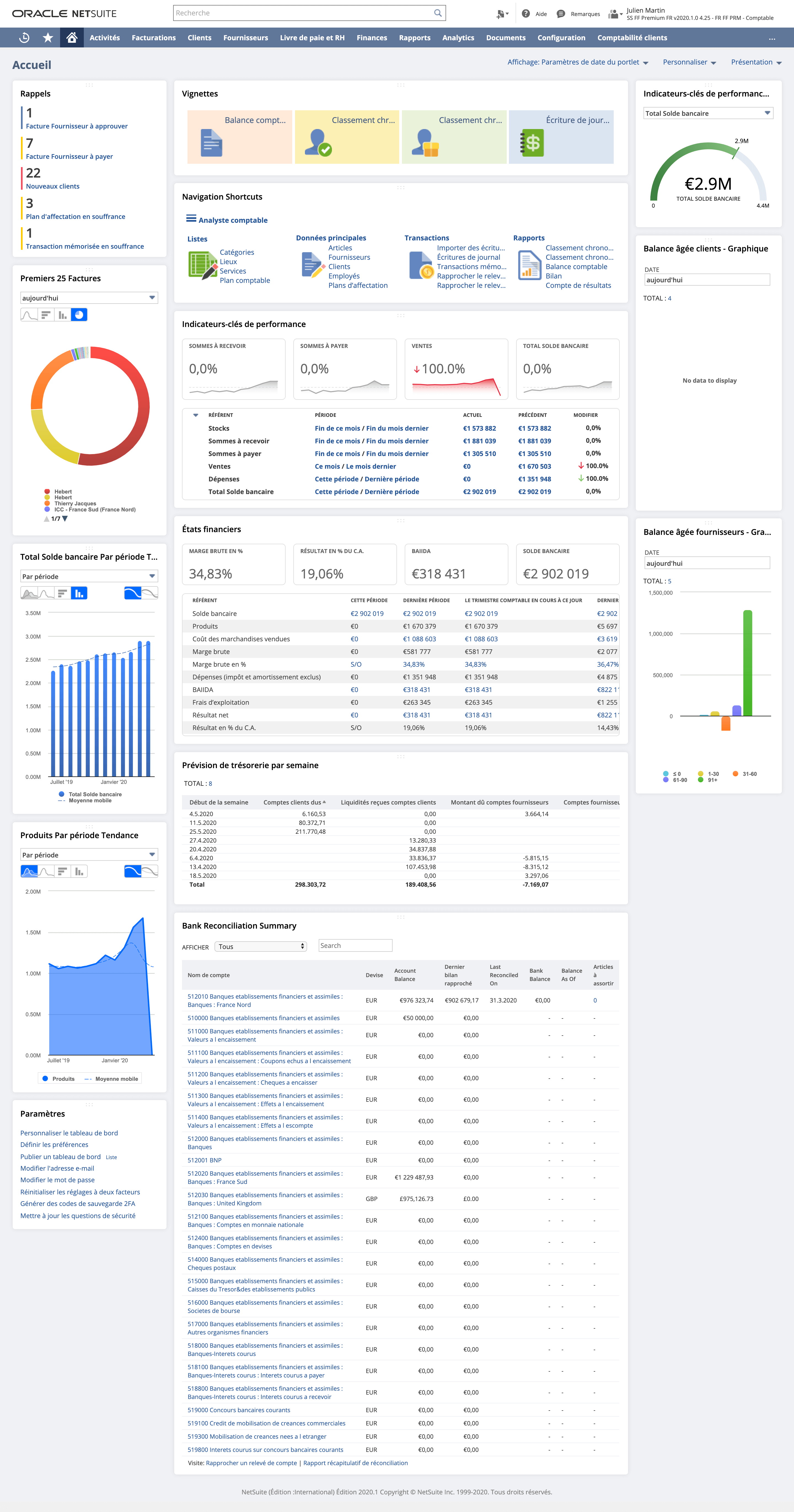Open the Livre de paie et RH menu
The image size is (794, 1512).
coord(312,37)
